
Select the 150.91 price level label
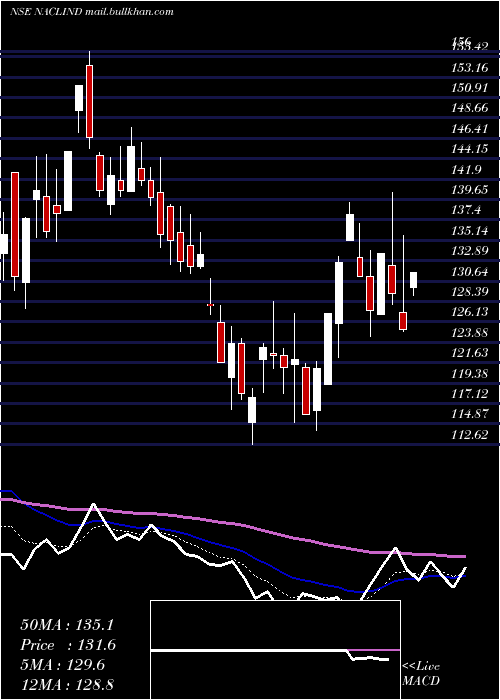tap(469, 88)
